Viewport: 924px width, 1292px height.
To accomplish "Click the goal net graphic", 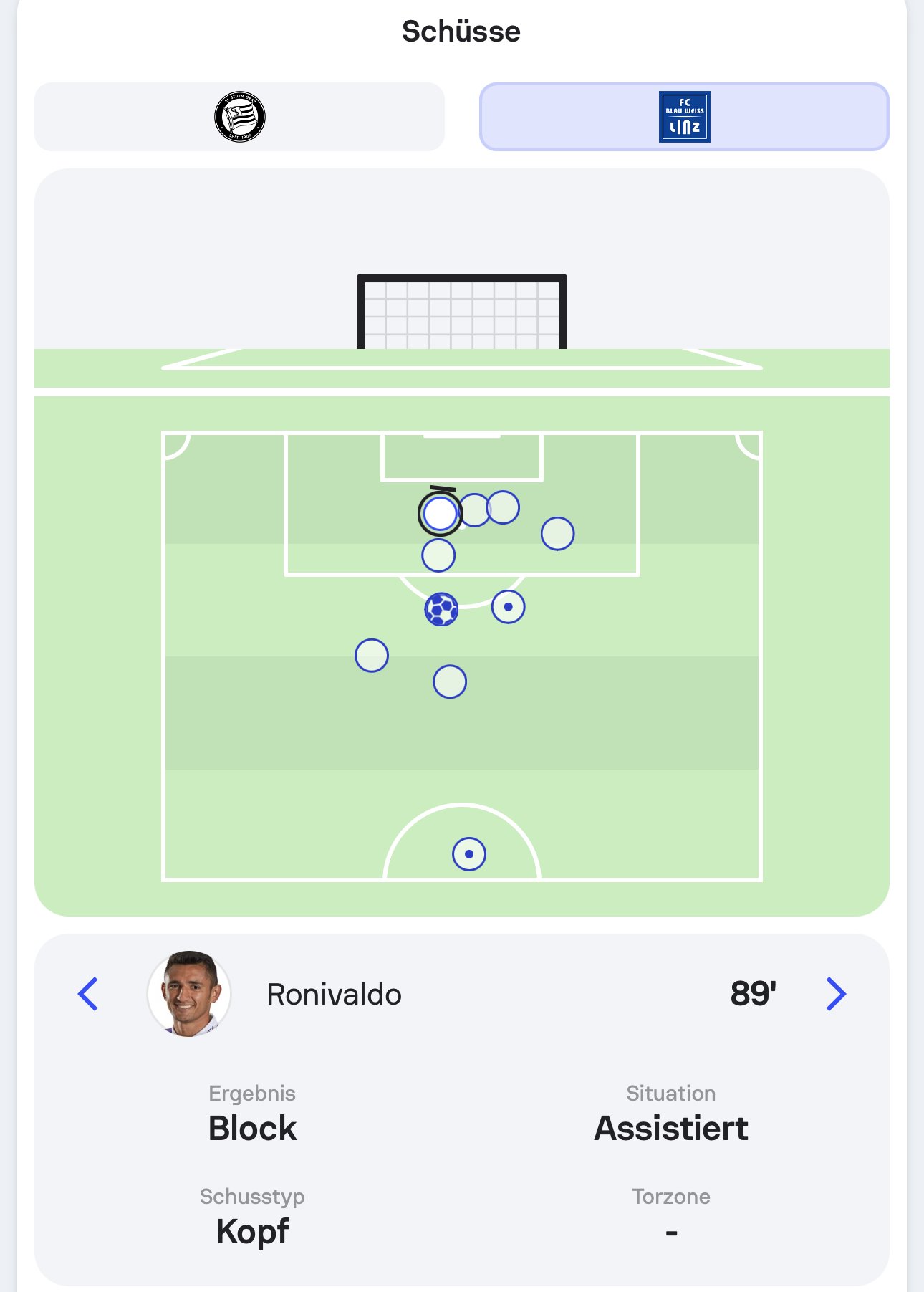I will [x=462, y=314].
